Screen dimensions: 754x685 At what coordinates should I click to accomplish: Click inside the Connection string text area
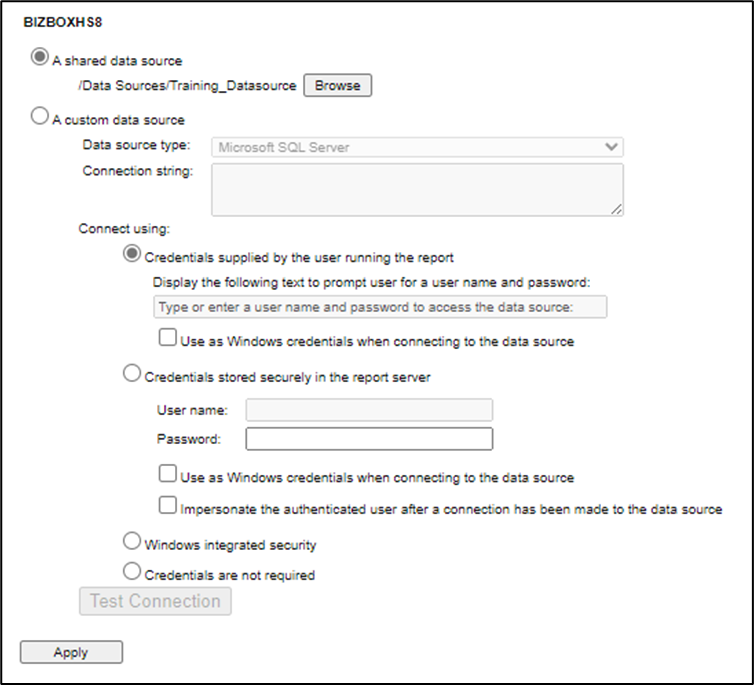pos(417,189)
